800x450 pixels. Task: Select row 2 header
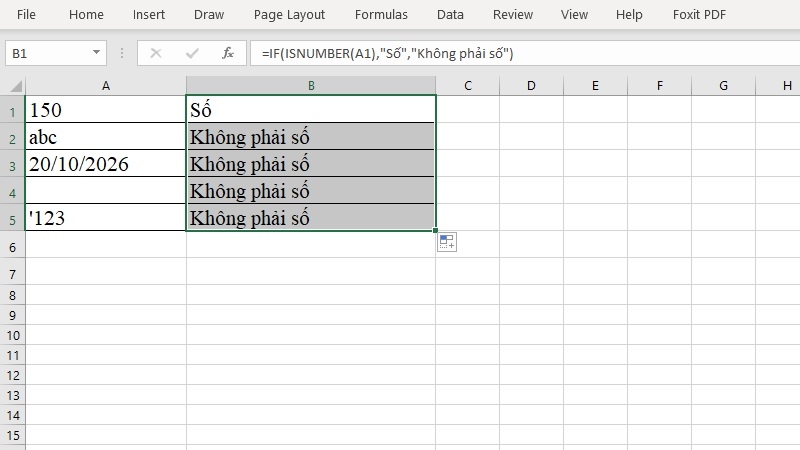[x=12, y=136]
